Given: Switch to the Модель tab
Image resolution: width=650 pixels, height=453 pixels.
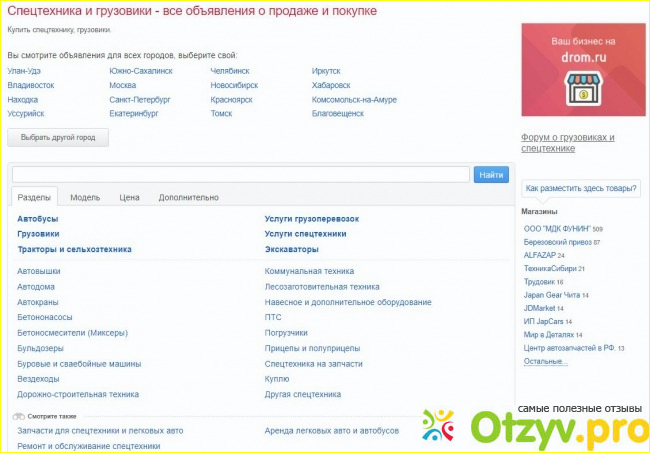Looking at the screenshot, I should (85, 198).
